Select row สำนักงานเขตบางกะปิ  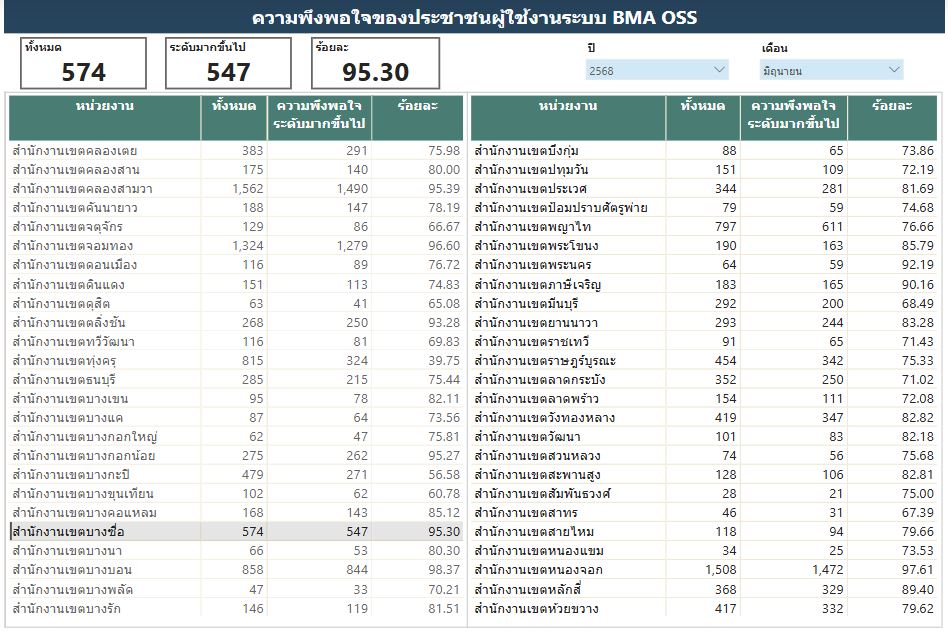click(236, 475)
